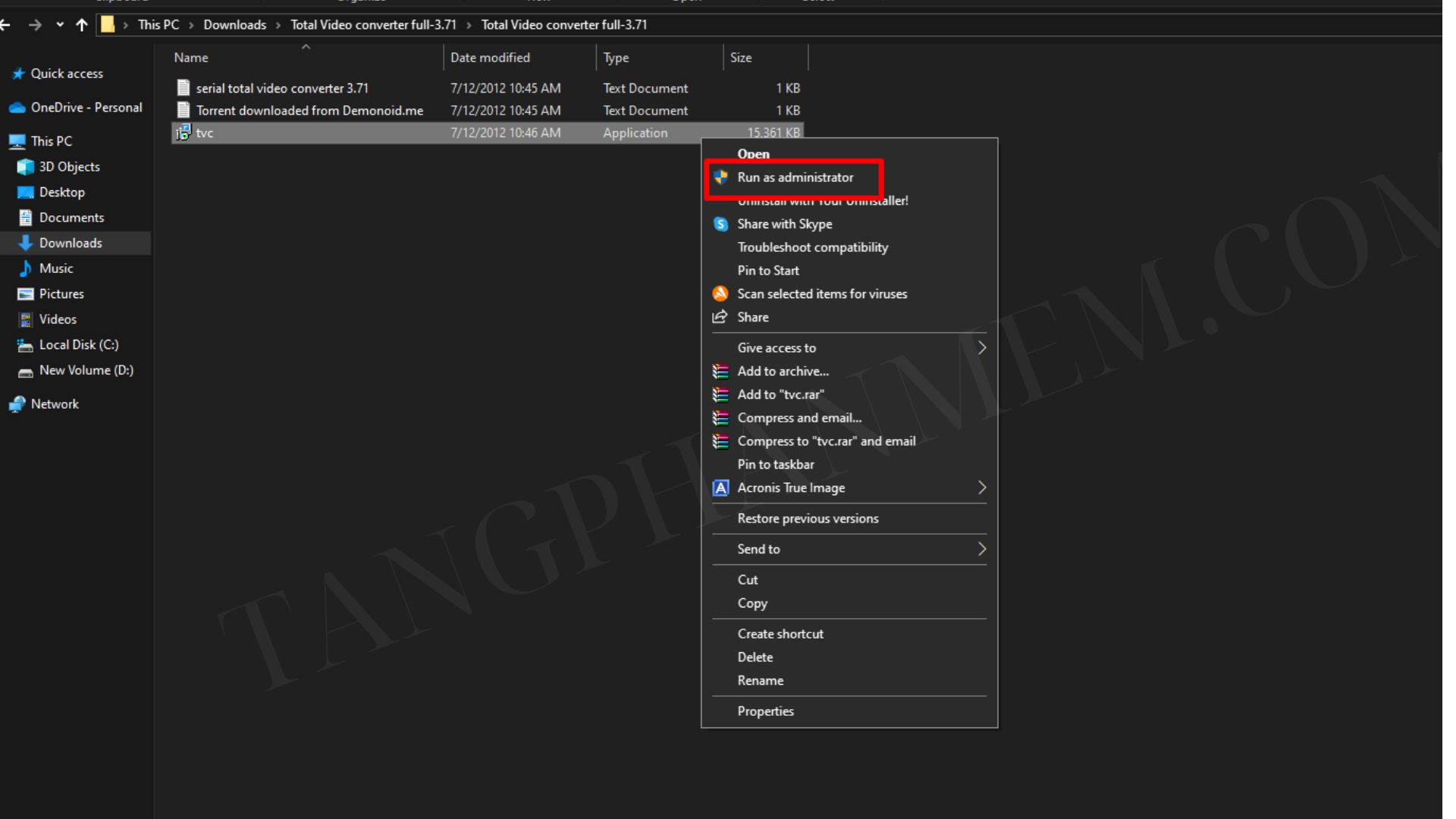This screenshot has width=1456, height=819.
Task: Go forward with the forward arrow
Action: point(35,25)
